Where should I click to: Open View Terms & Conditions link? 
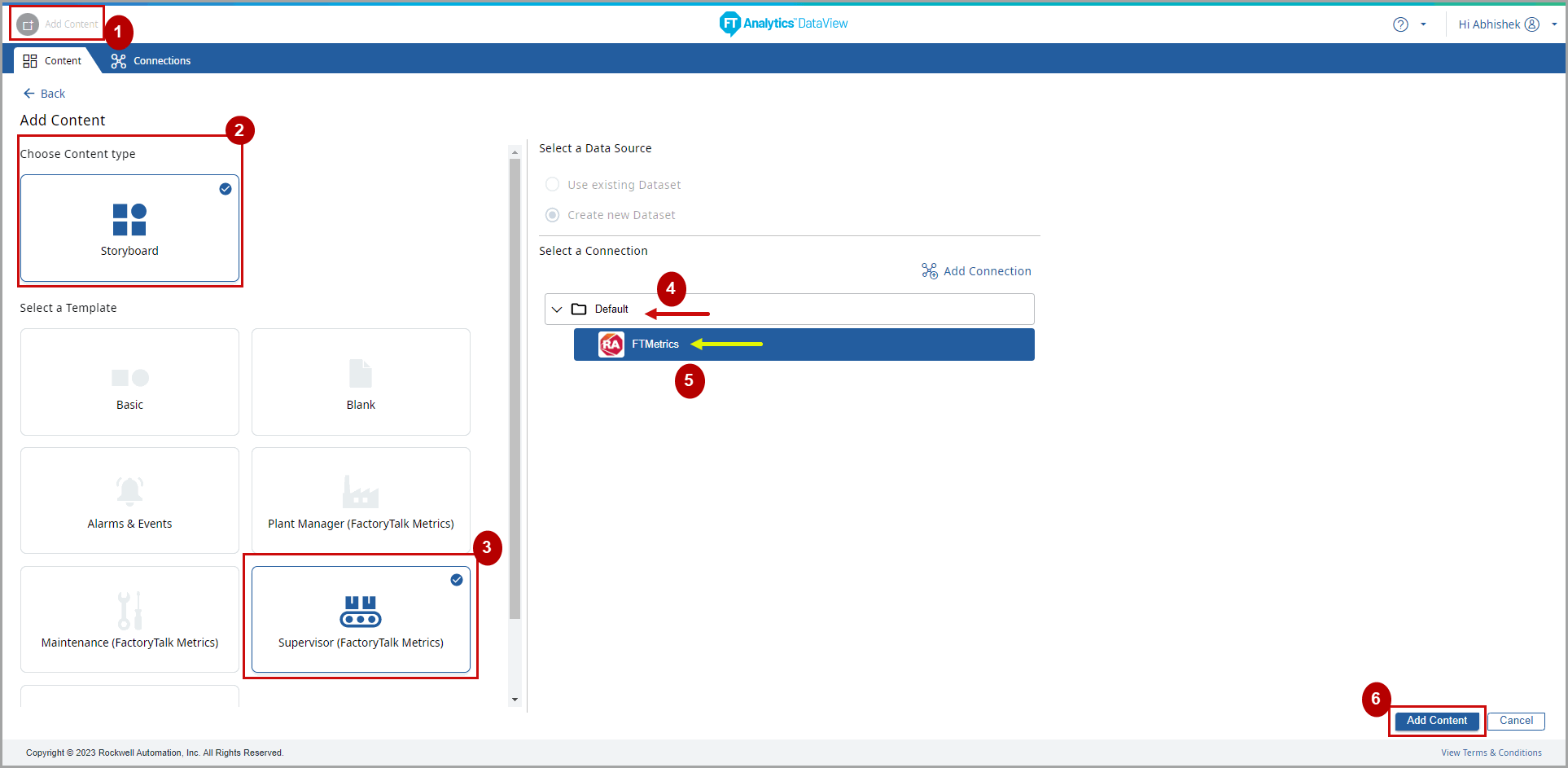(x=1491, y=753)
